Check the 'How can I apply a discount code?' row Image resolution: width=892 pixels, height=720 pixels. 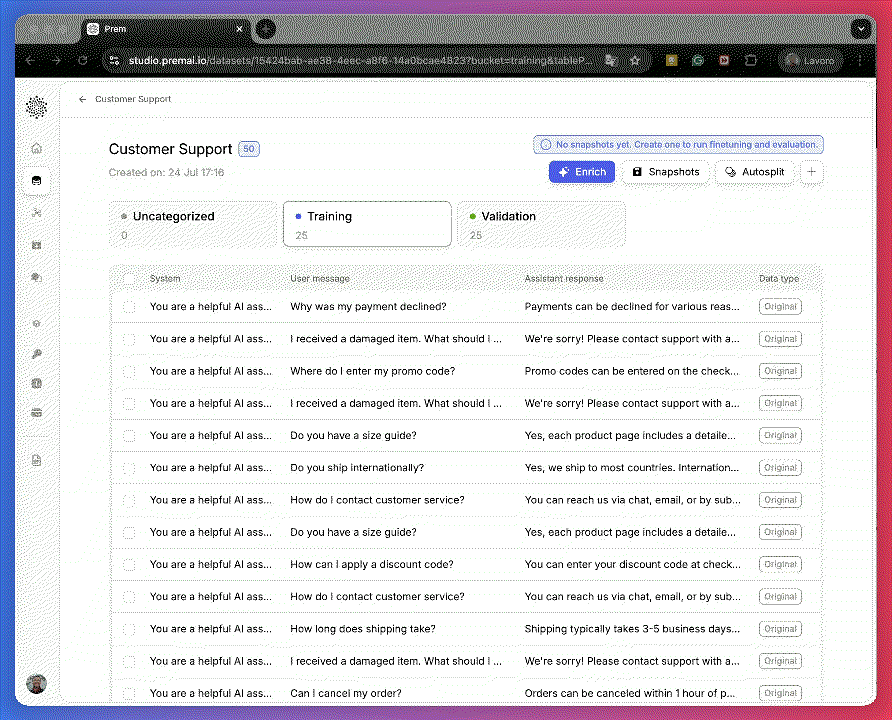[129, 565]
